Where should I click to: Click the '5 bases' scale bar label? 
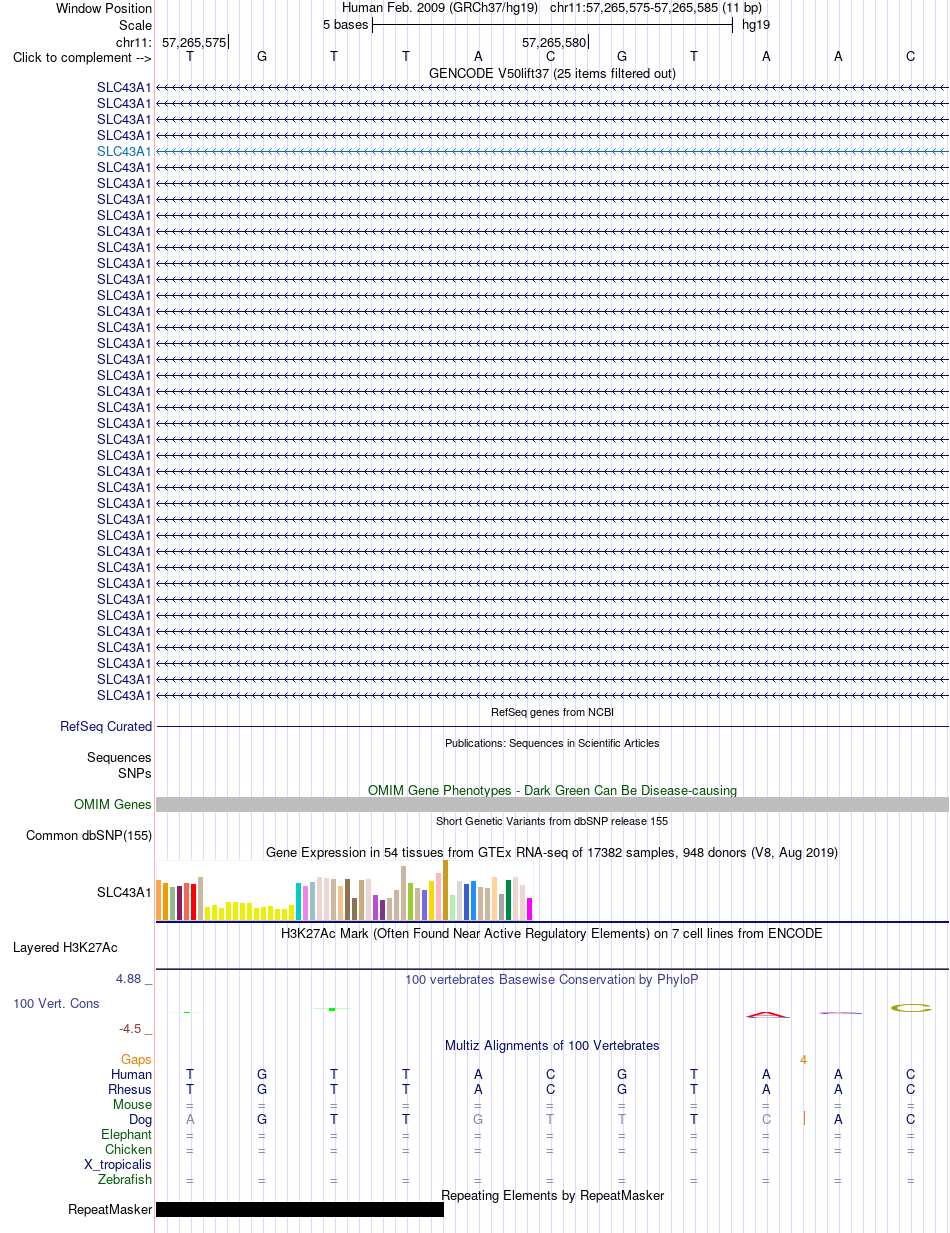[345, 25]
